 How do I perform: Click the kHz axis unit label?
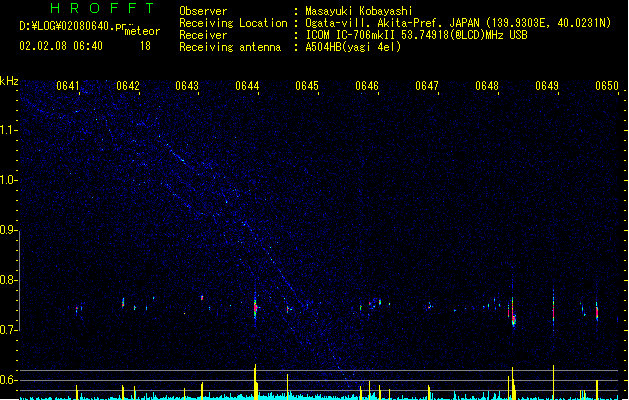coord(9,81)
